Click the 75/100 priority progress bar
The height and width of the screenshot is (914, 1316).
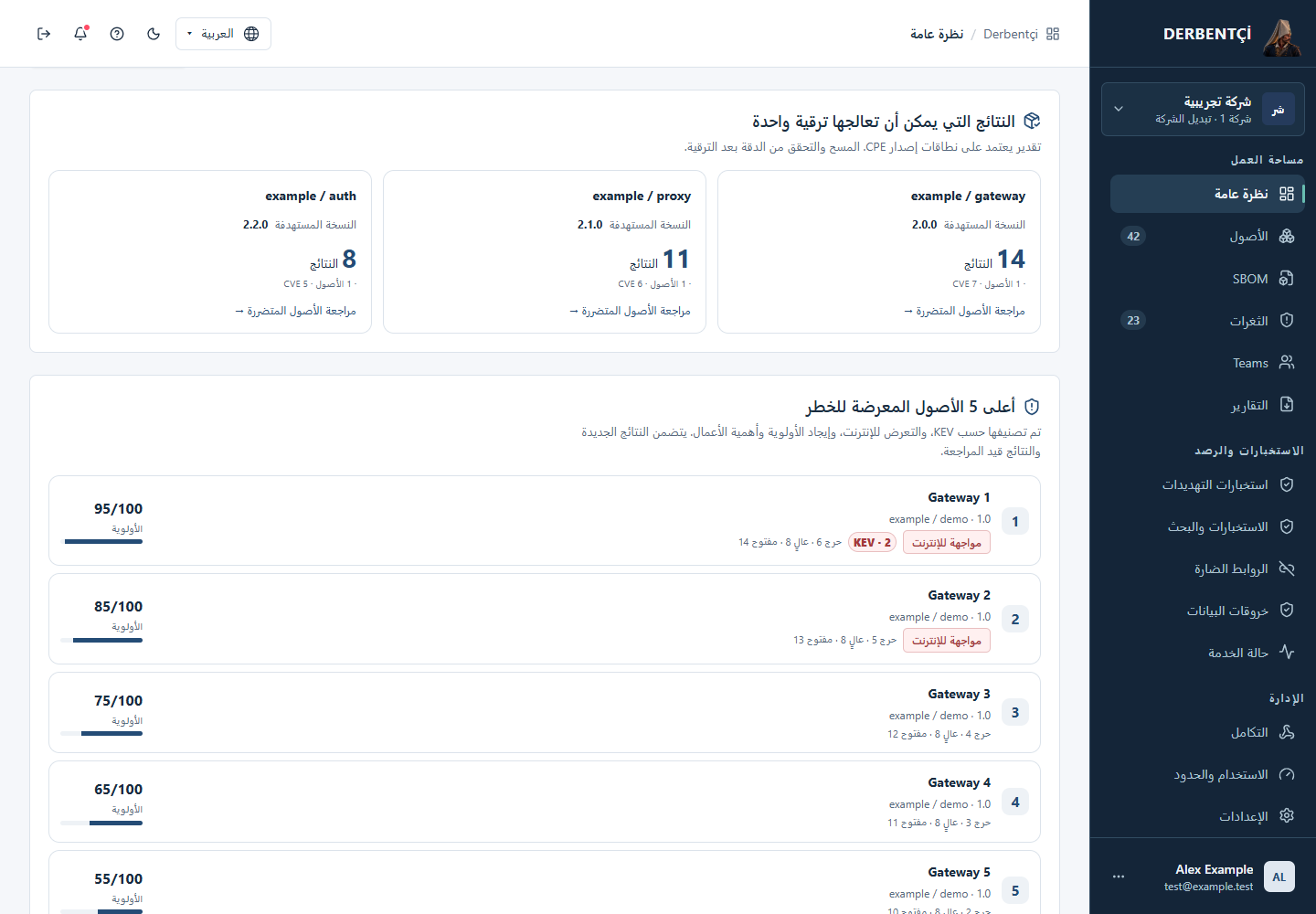[101, 734]
